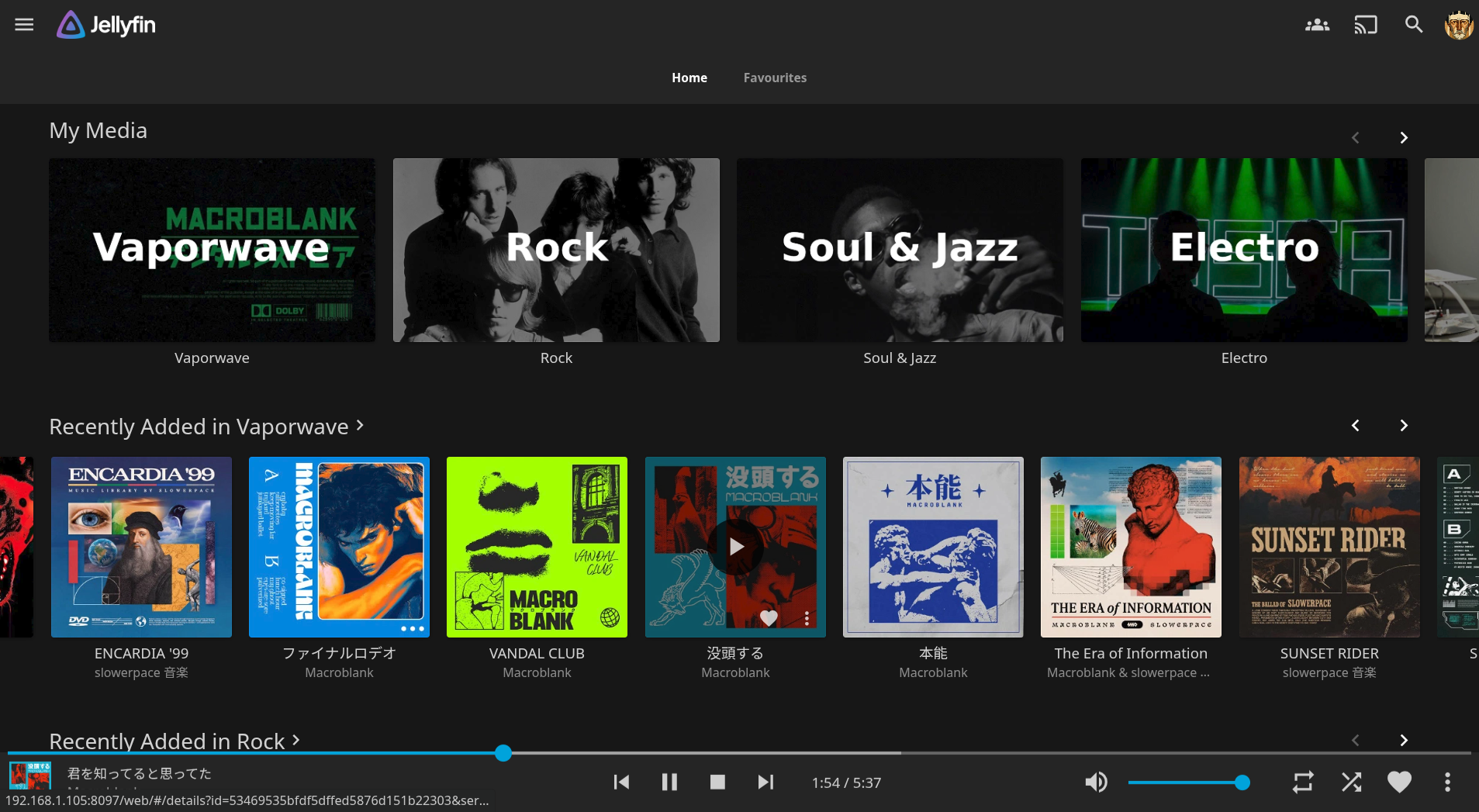Favourite the currently playing track
Viewport: 1479px width, 812px height.
coord(1399,782)
